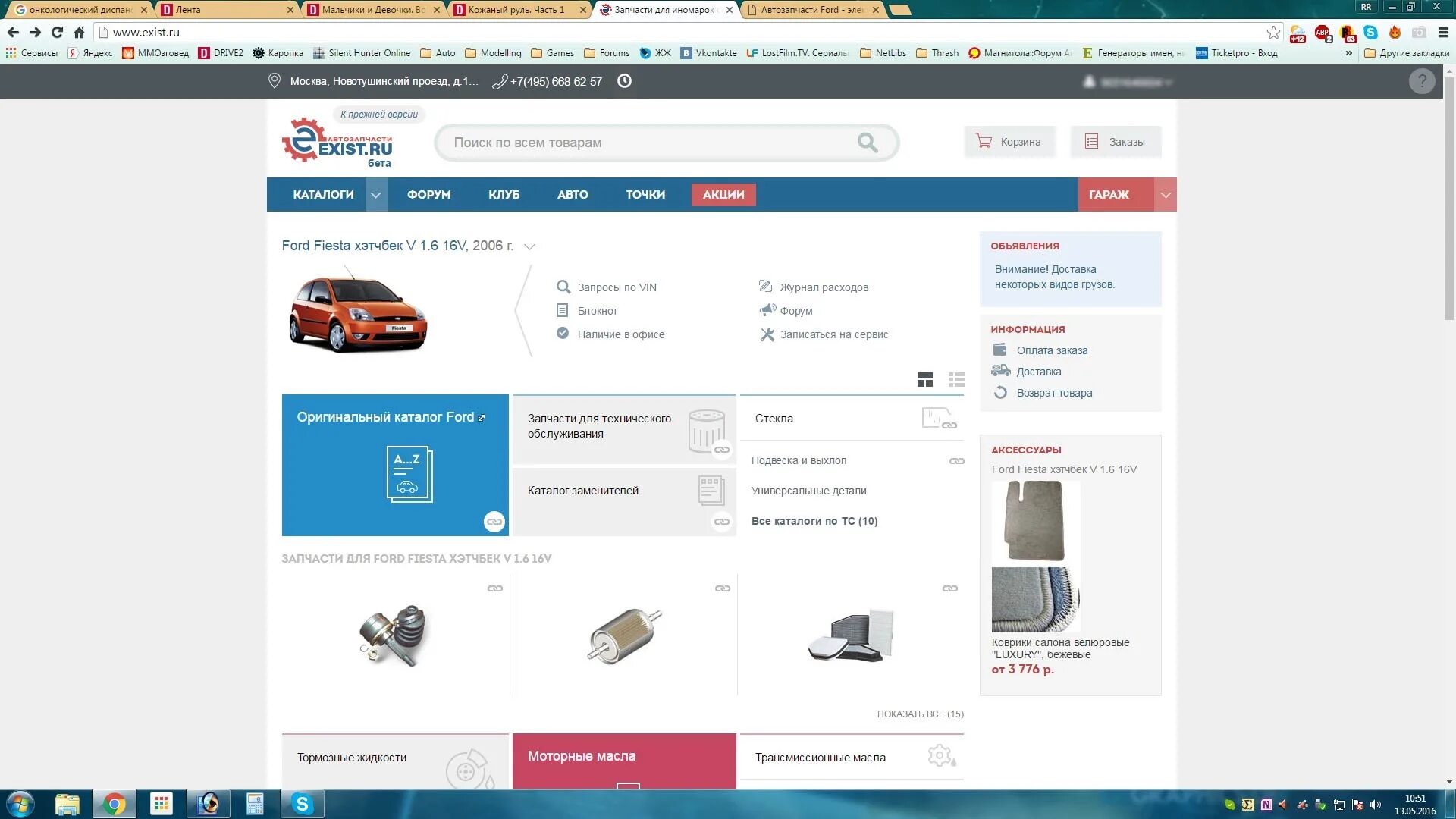Open the КАТАЛОГИ menu item
Screen dimensions: 1456x819
(323, 195)
